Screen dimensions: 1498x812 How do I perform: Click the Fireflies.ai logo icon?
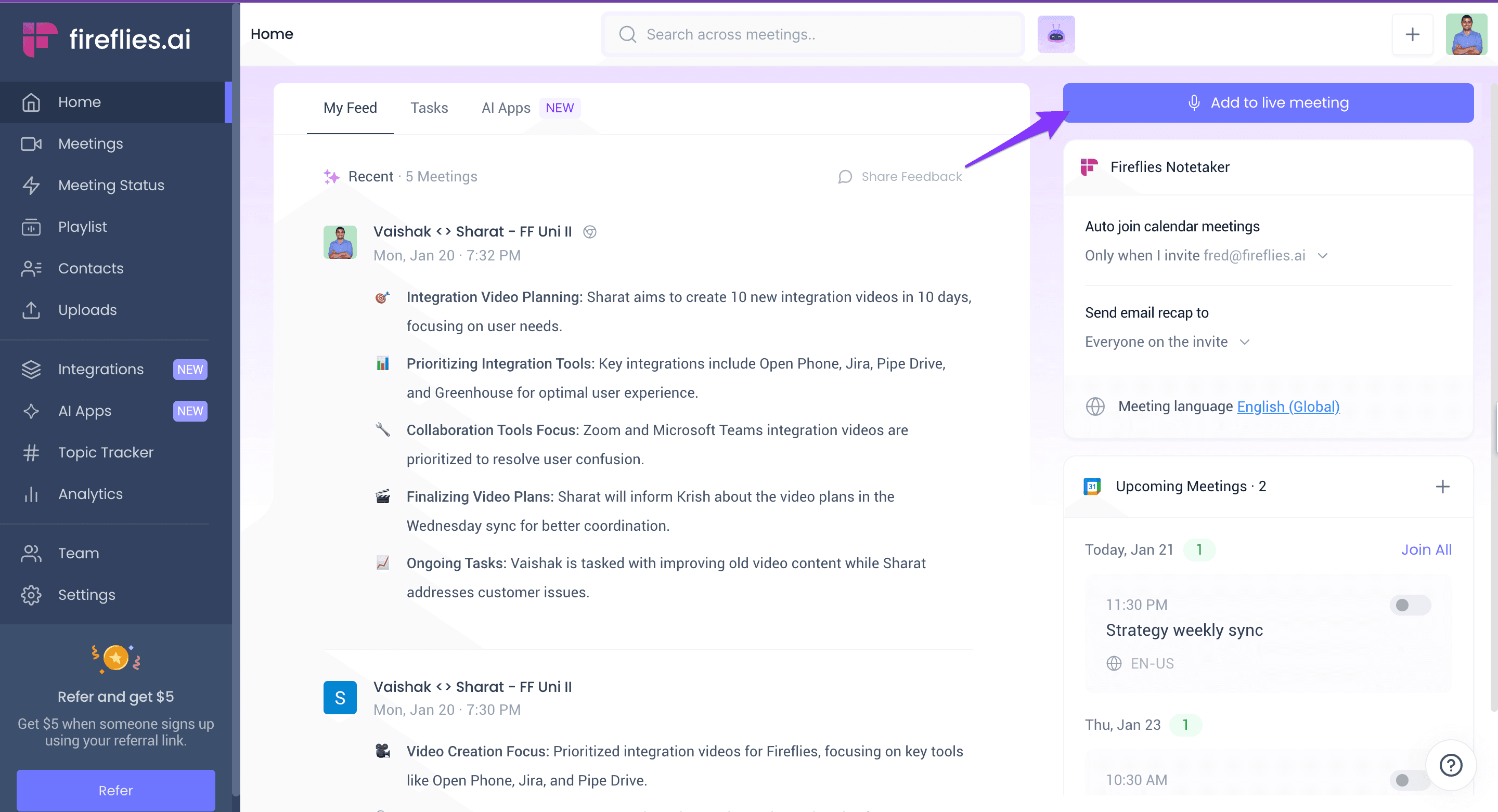point(39,39)
